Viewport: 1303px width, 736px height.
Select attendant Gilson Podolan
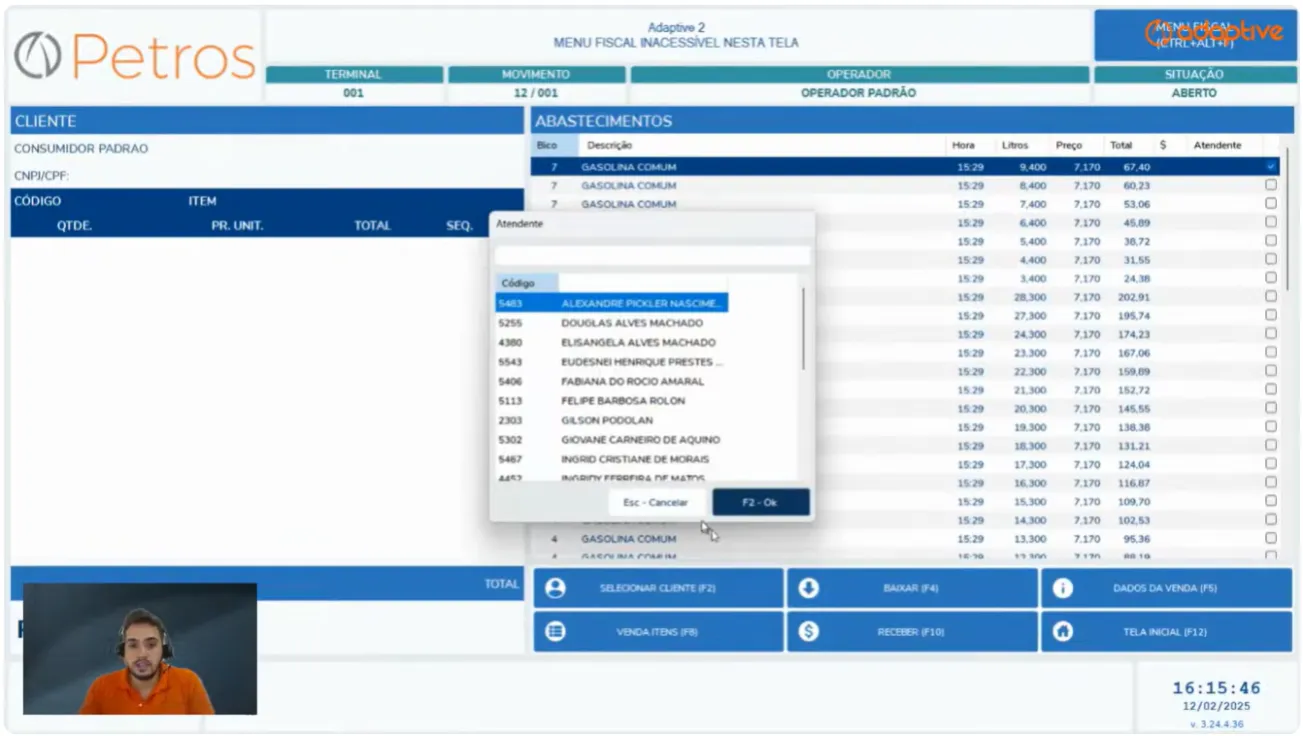(x=611, y=420)
